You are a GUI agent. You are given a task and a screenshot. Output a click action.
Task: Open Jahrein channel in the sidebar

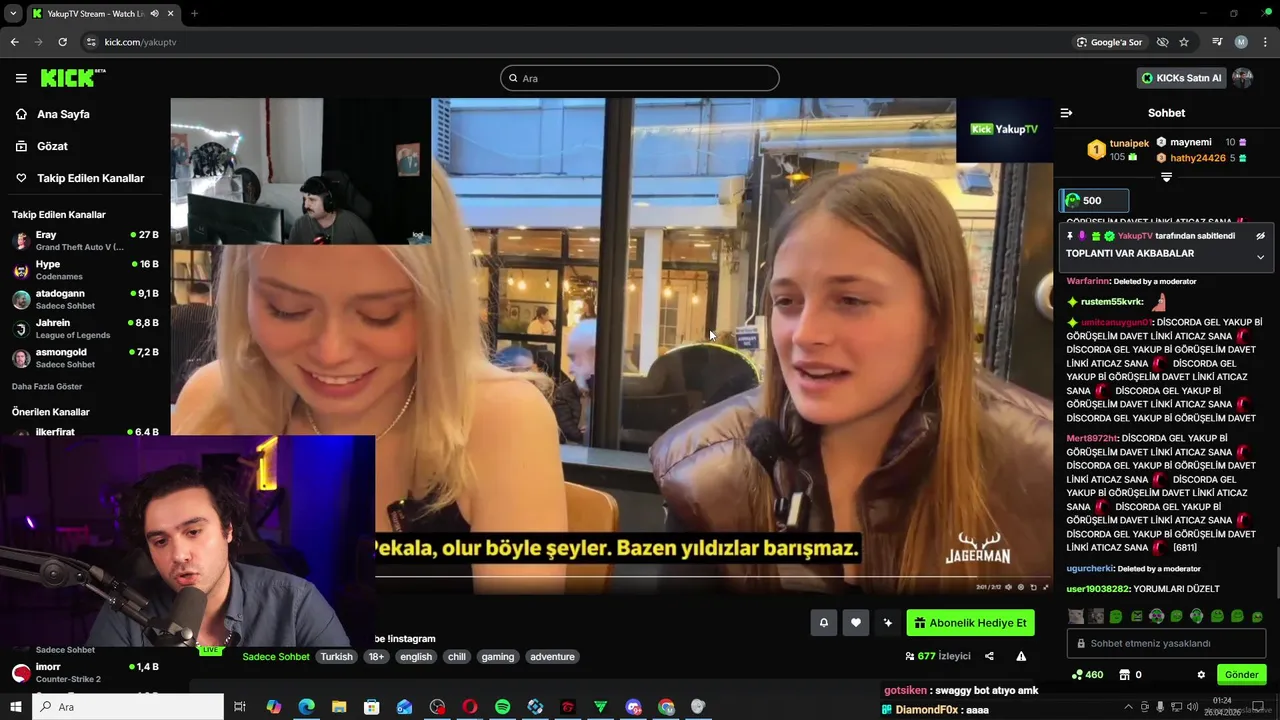pos(85,328)
